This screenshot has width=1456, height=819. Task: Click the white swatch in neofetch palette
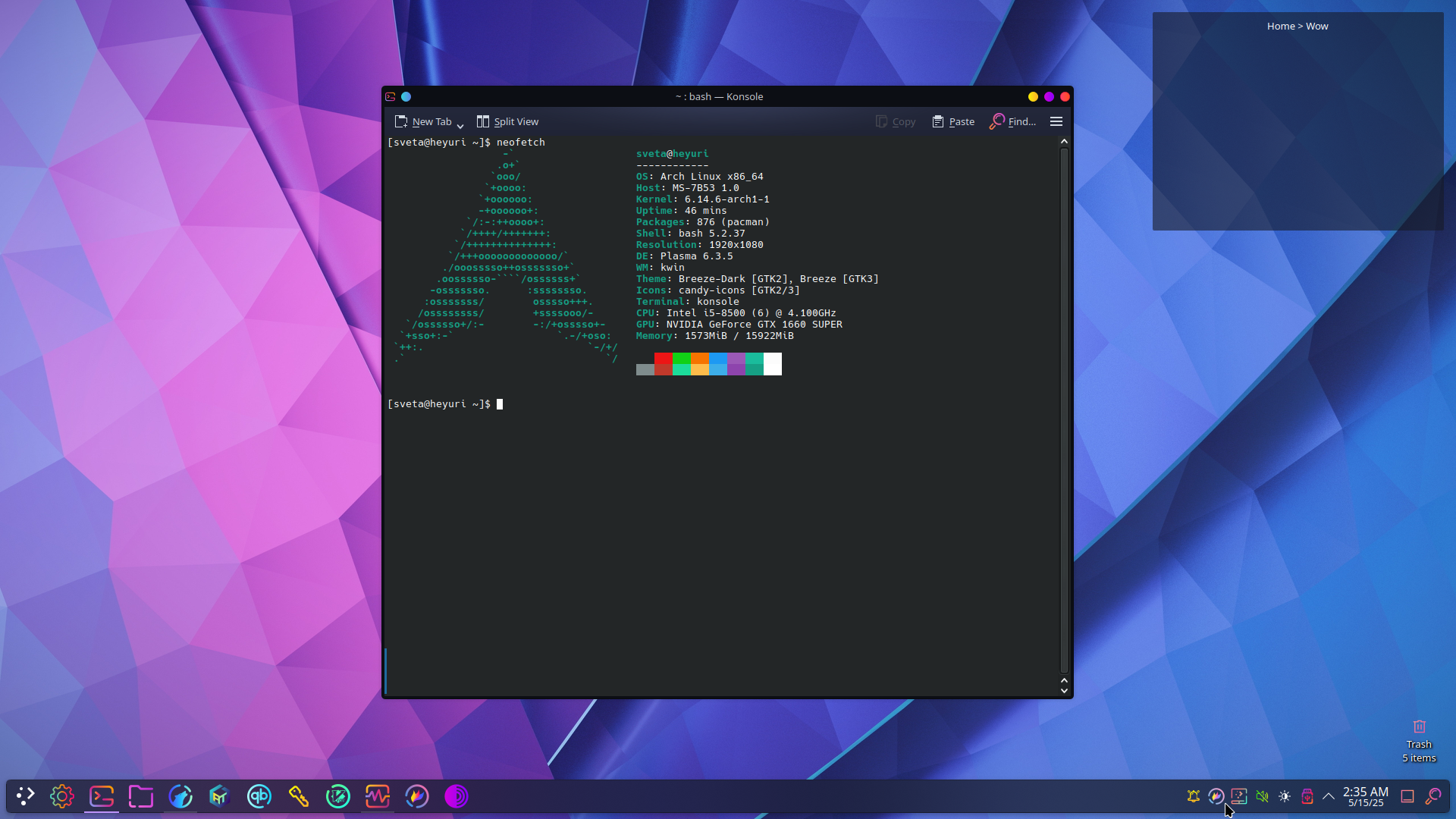click(773, 364)
